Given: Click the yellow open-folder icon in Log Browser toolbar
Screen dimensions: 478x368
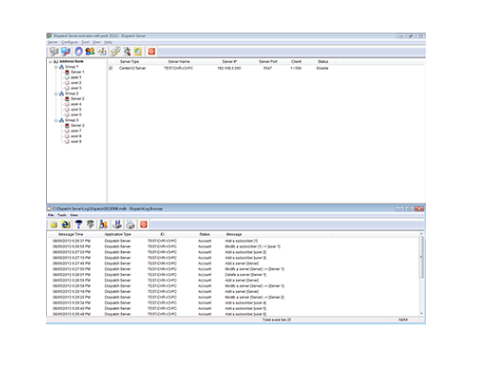Looking at the screenshot, I should click(x=54, y=225).
